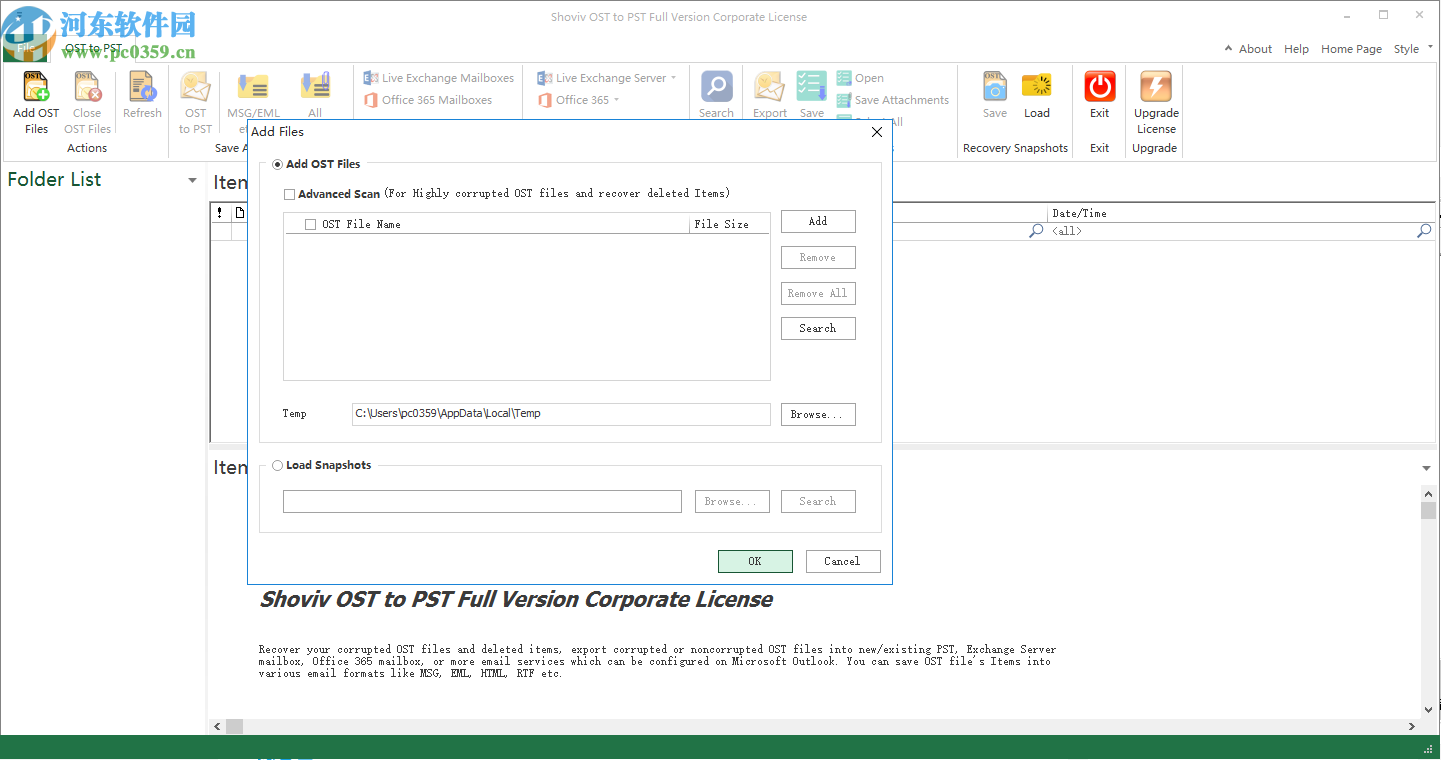Open Live Exchange Mailboxes
Screen dimensions: 1441x760
(438, 78)
